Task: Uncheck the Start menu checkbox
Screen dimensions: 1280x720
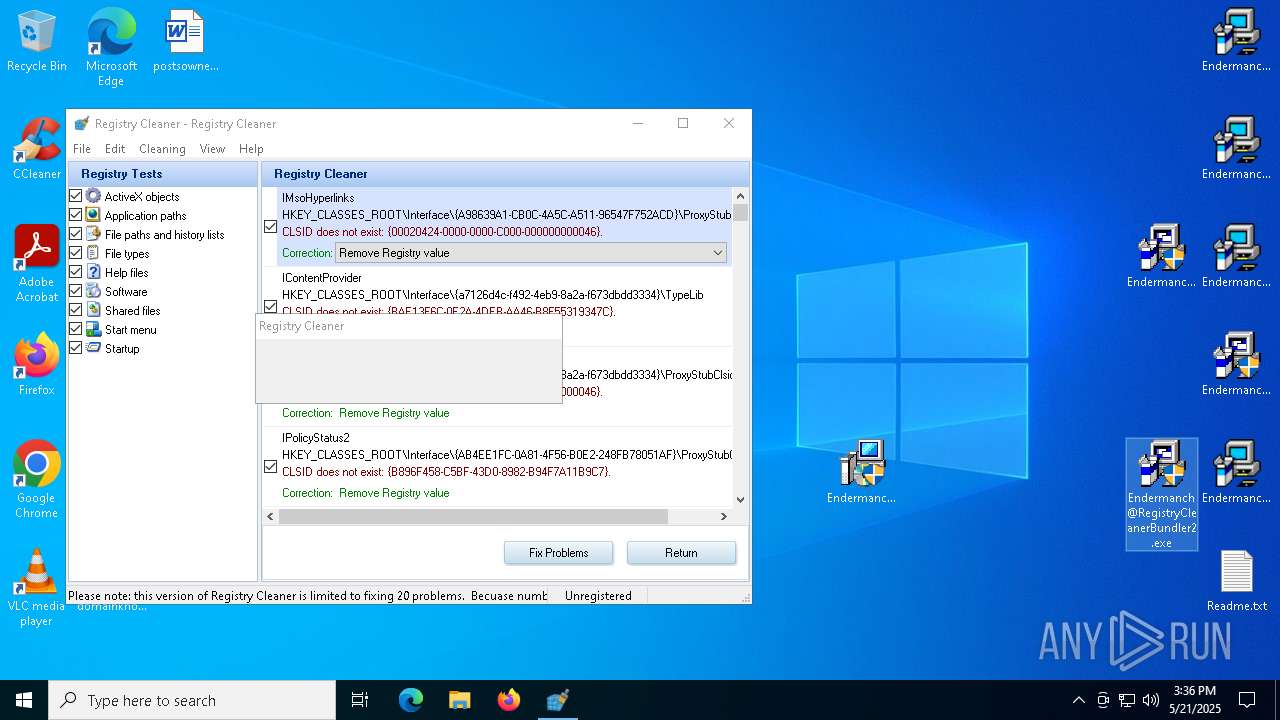Action: [x=76, y=329]
